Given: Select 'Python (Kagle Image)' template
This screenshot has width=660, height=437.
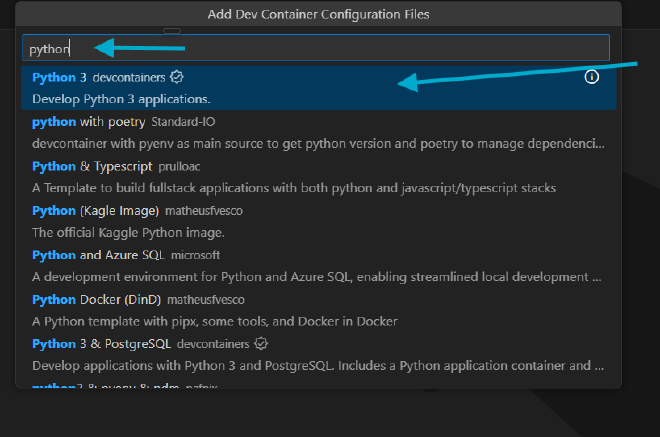Looking at the screenshot, I should [x=319, y=221].
